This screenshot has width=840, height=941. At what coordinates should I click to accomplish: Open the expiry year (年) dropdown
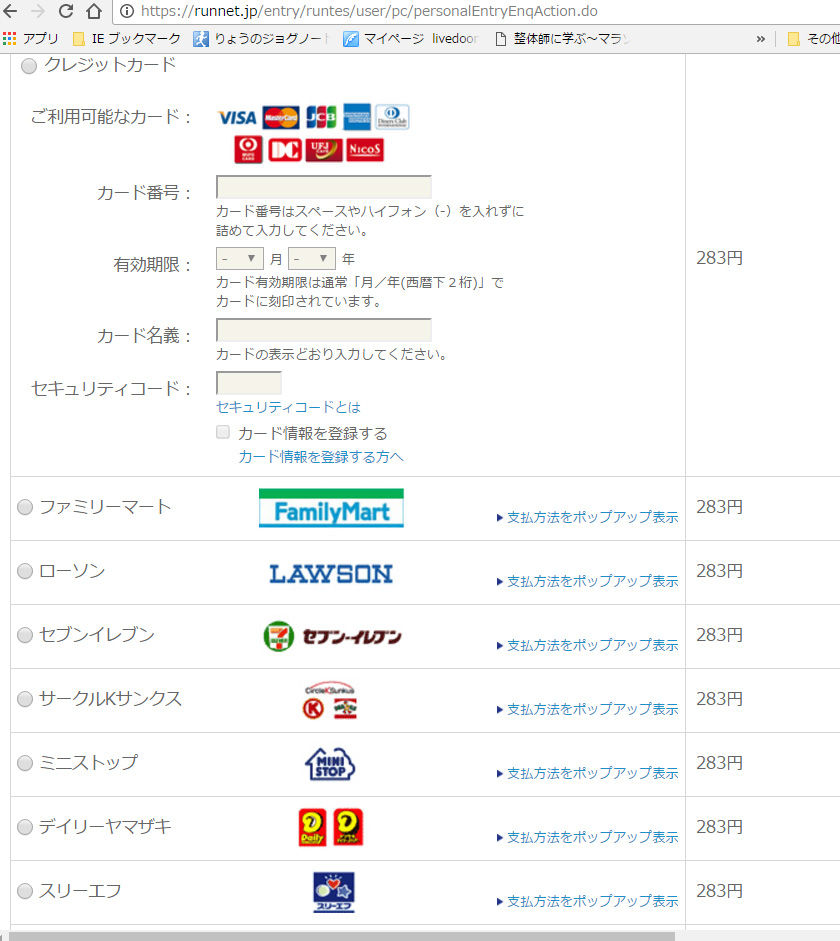tap(311, 259)
